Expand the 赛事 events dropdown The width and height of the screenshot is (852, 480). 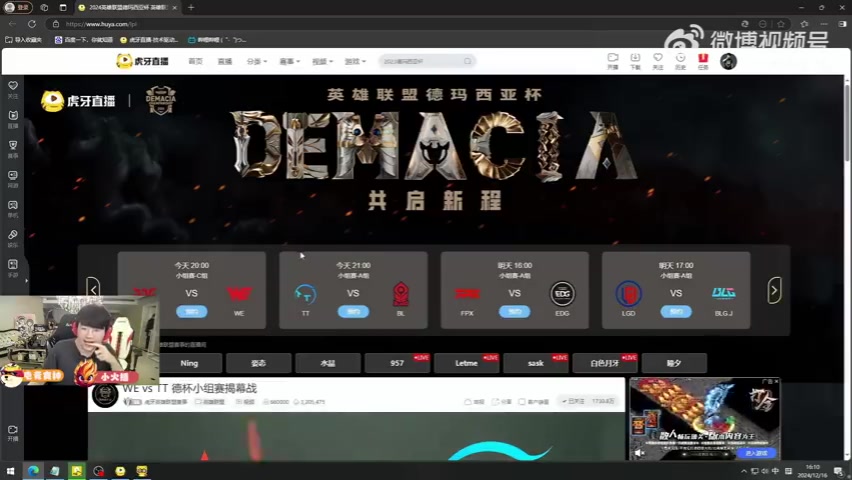coord(289,61)
